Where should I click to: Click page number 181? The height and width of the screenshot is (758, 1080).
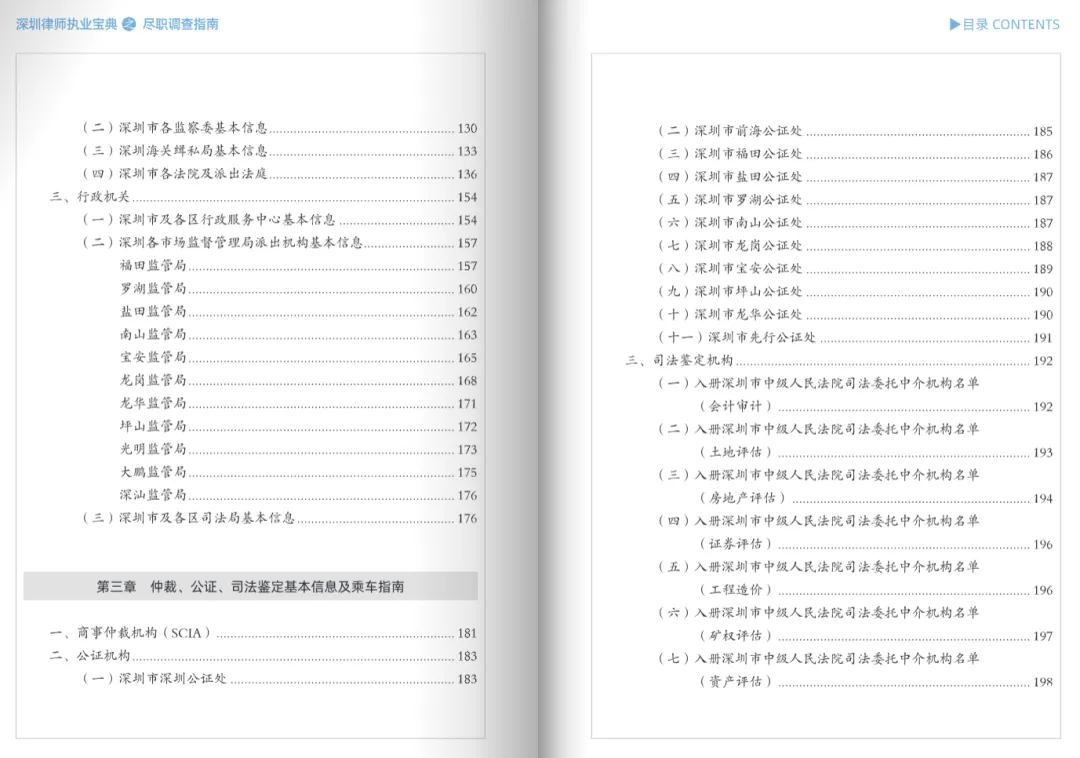point(467,633)
